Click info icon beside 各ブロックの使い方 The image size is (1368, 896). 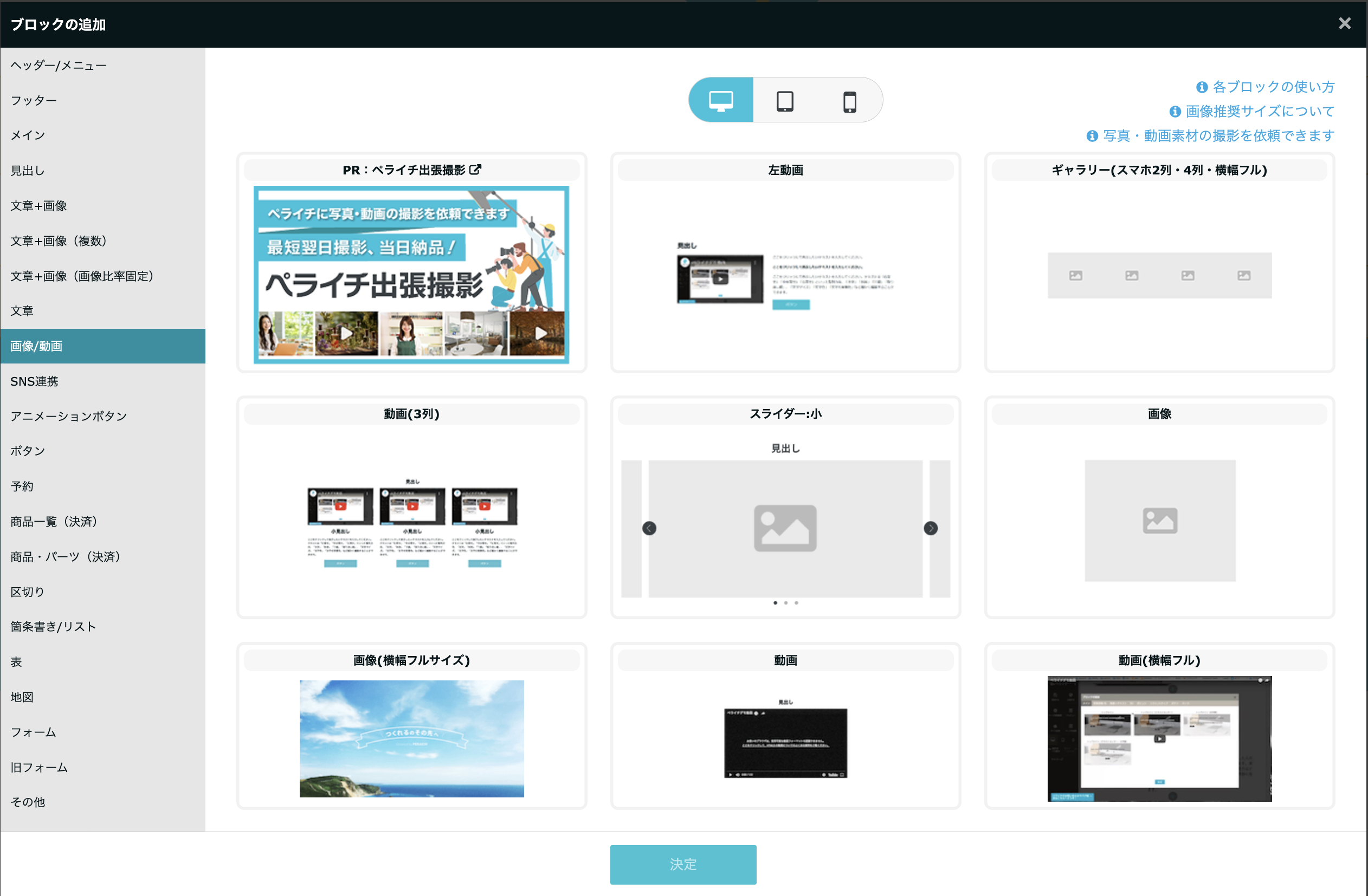tap(1202, 87)
